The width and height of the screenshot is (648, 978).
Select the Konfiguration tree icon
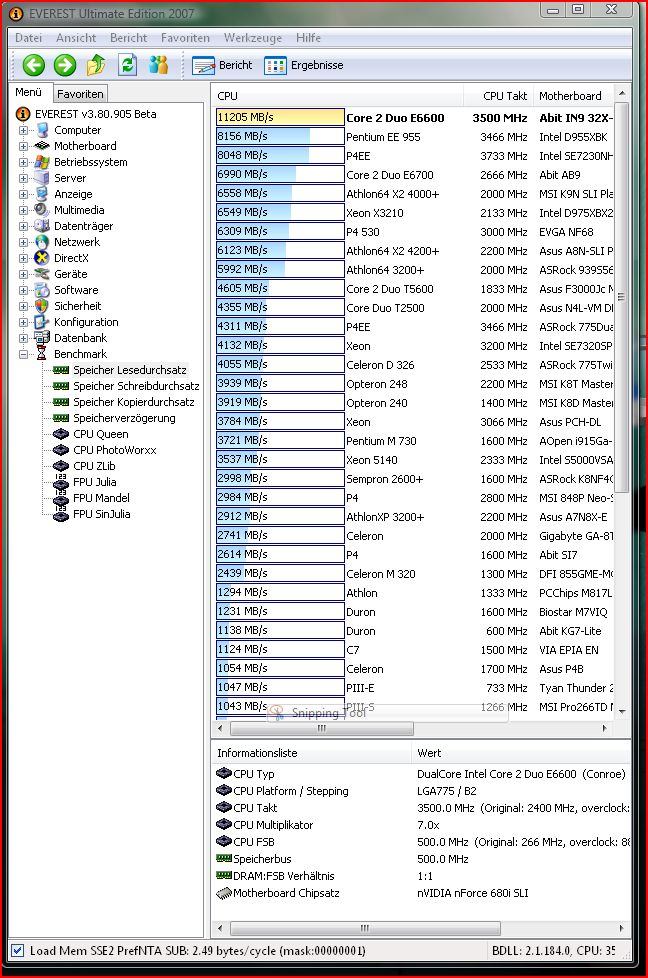[42, 322]
